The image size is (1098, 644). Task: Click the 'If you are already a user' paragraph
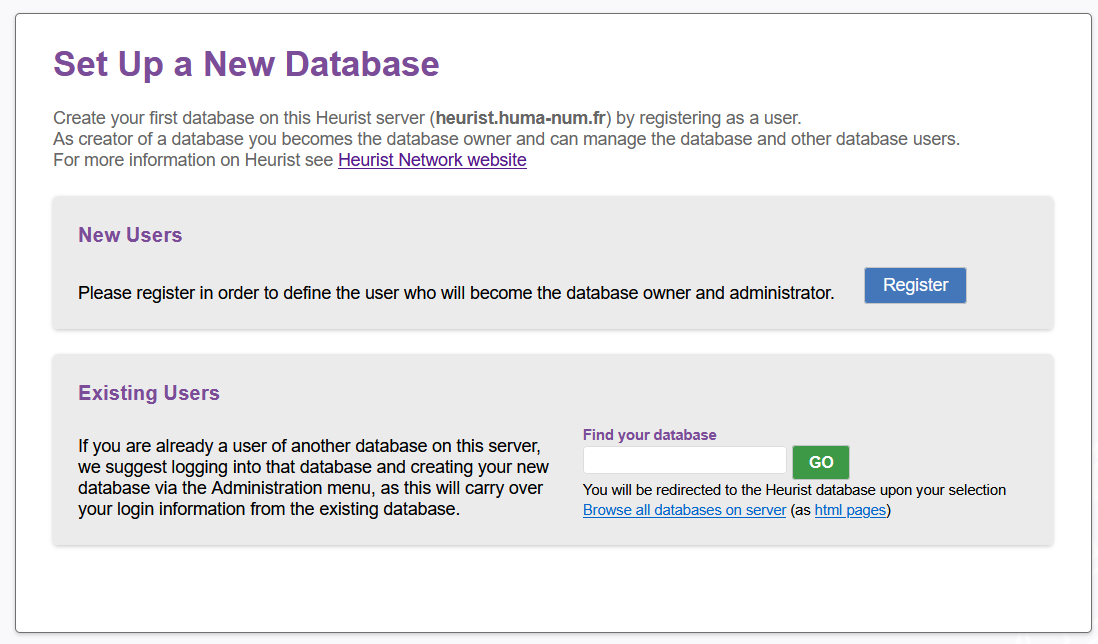(313, 477)
